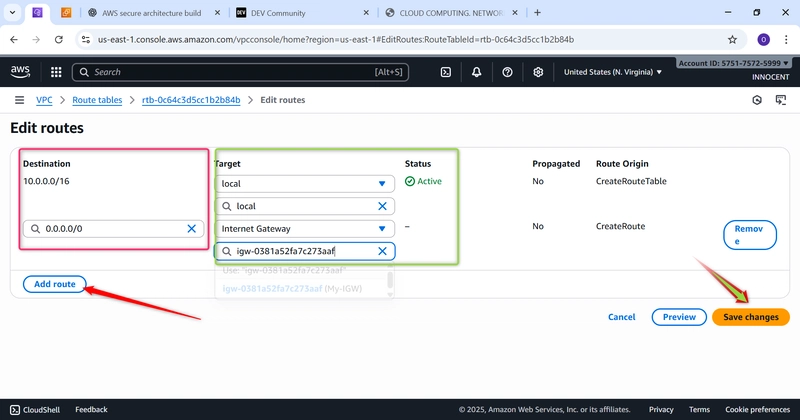Open the browser profile avatar
800x420 pixels.
[x=763, y=39]
